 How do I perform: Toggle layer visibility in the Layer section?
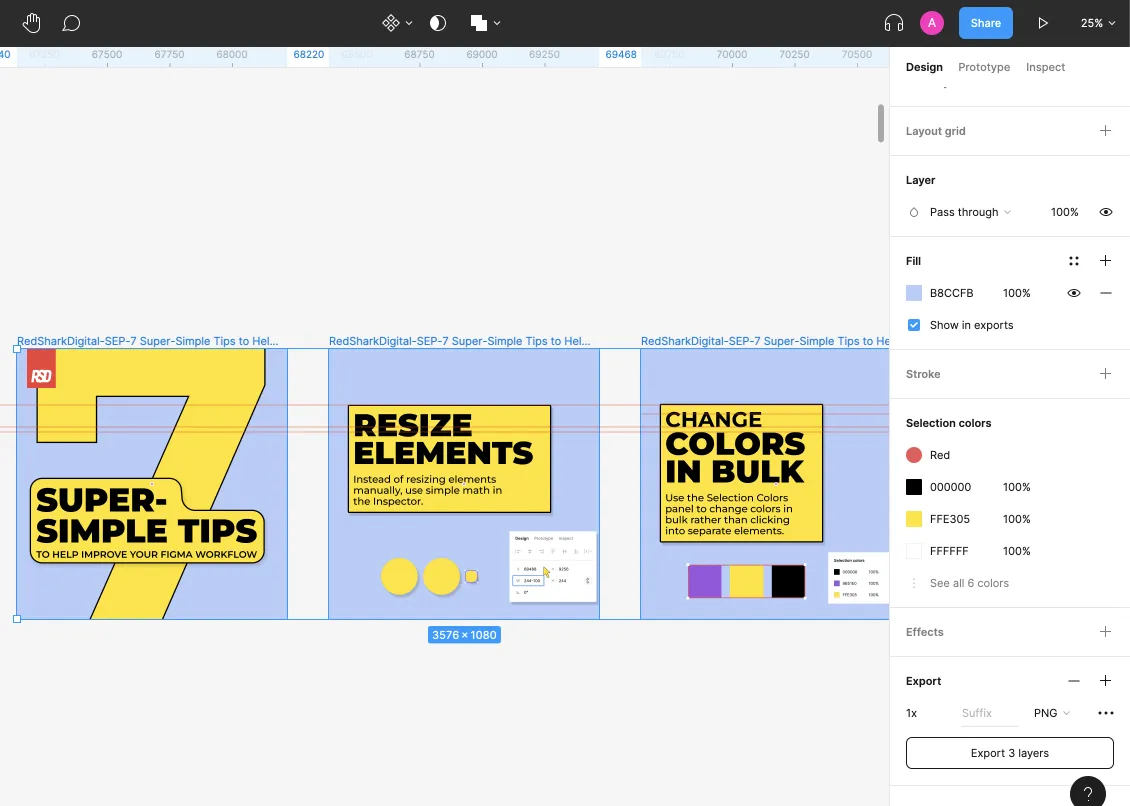(x=1105, y=211)
